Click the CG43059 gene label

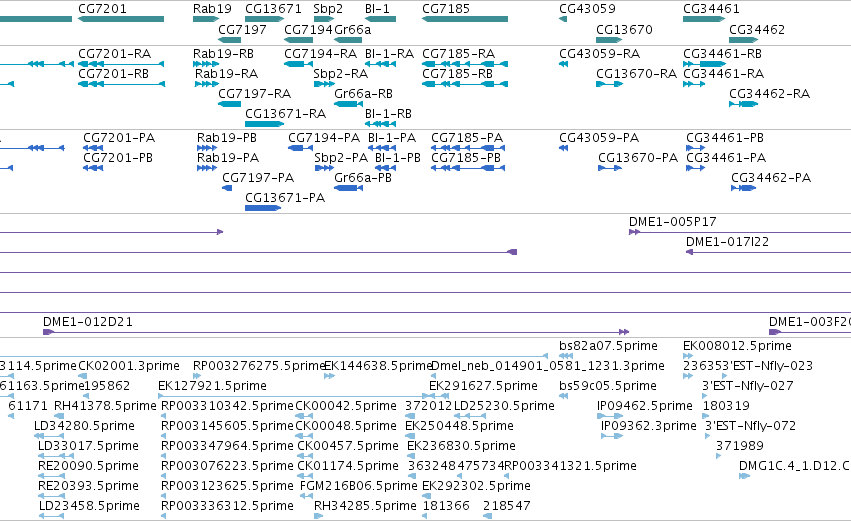(587, 9)
